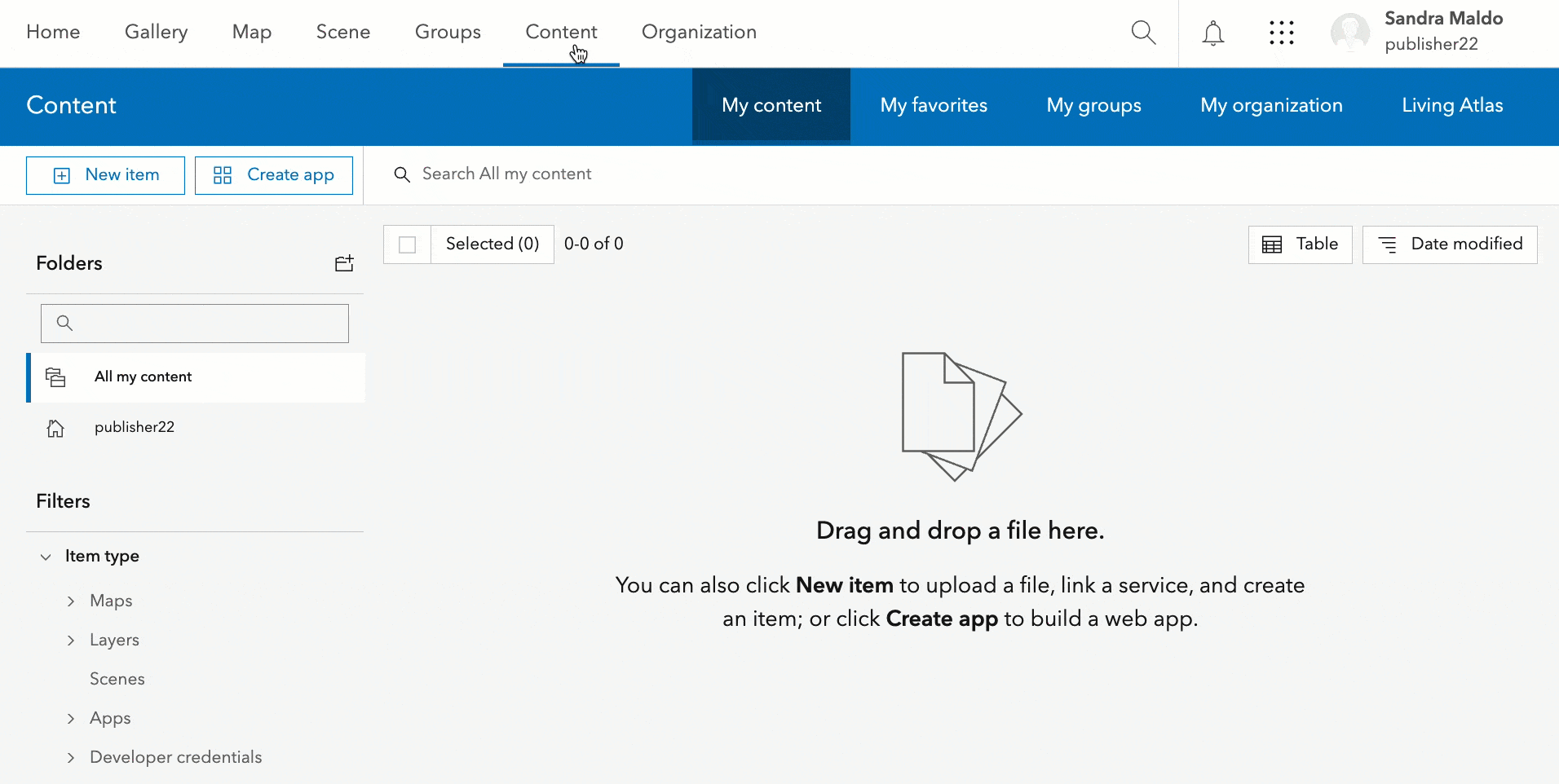Create a new folder with the folder icon
Viewport: 1559px width, 784px height.
tap(343, 262)
